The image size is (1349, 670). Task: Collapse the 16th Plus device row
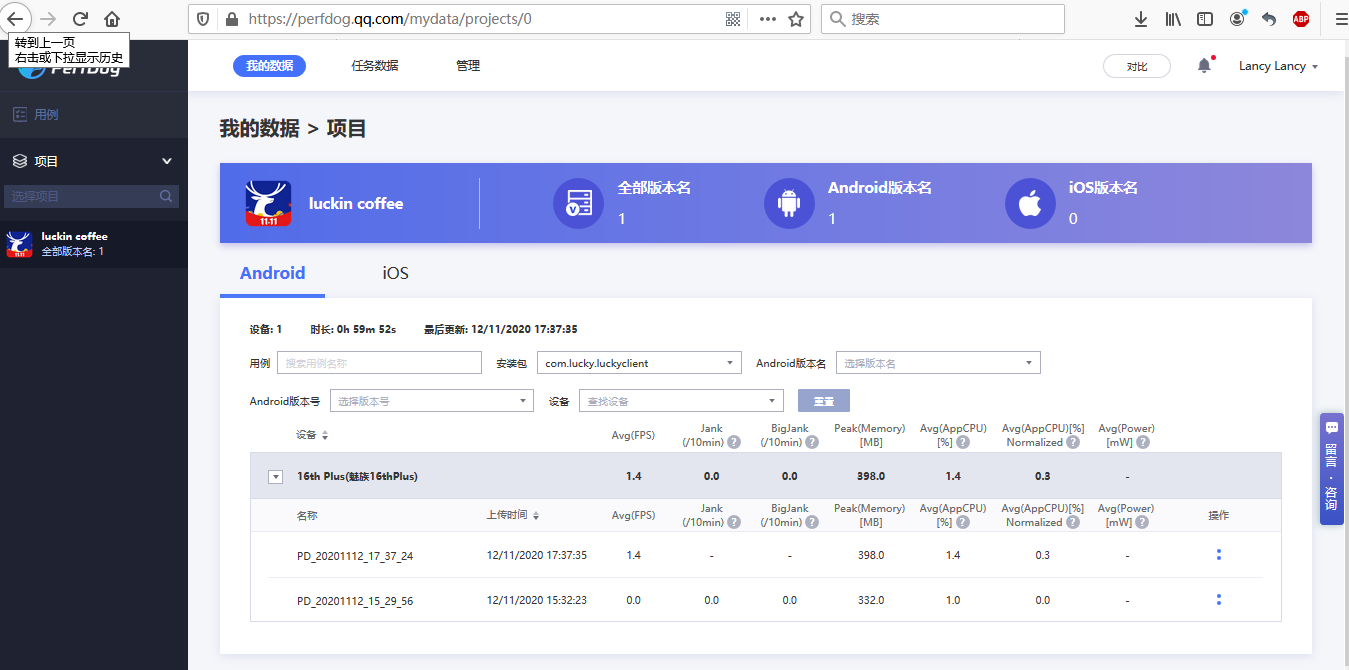(275, 477)
